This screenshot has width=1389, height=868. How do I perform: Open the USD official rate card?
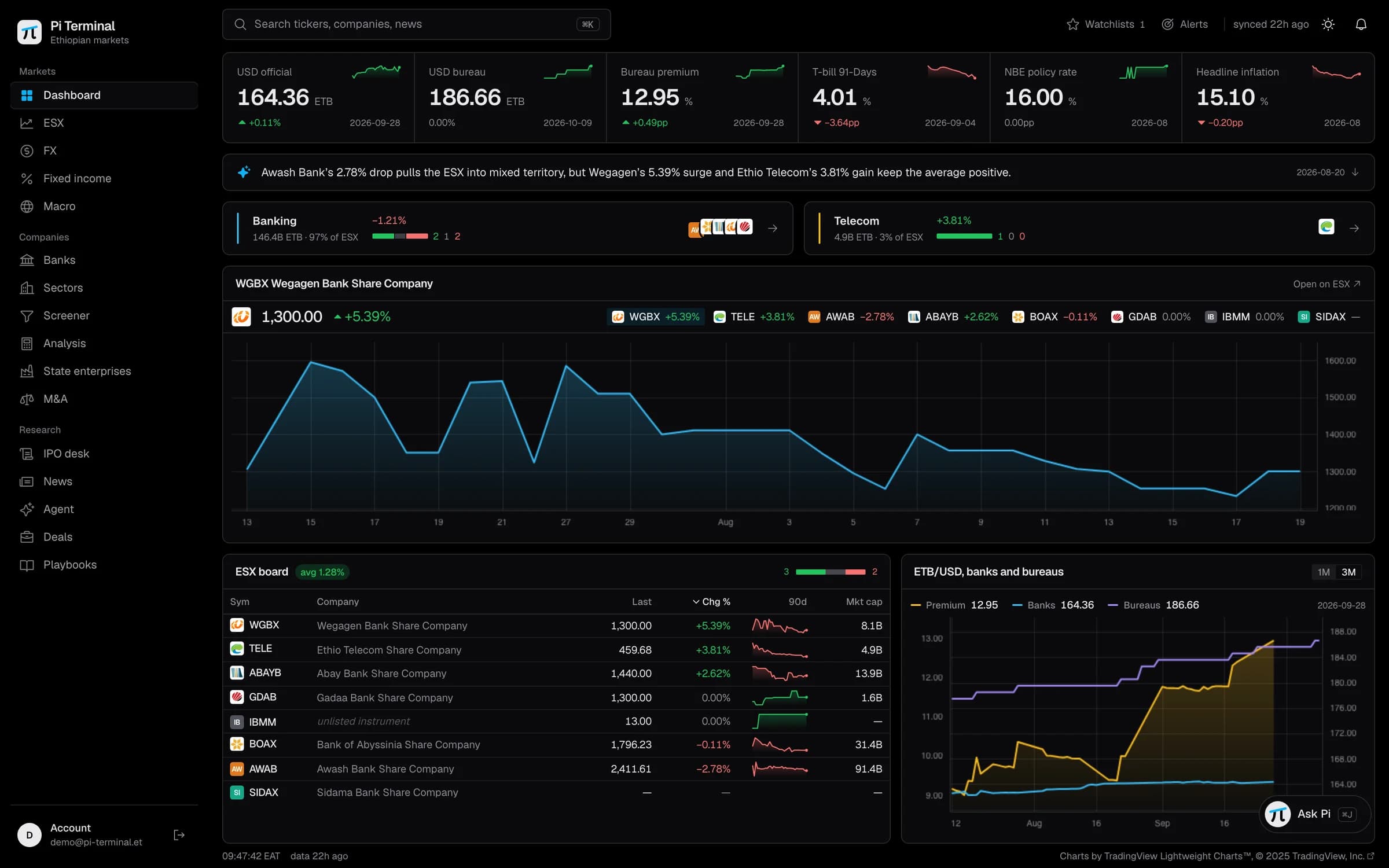pos(318,98)
